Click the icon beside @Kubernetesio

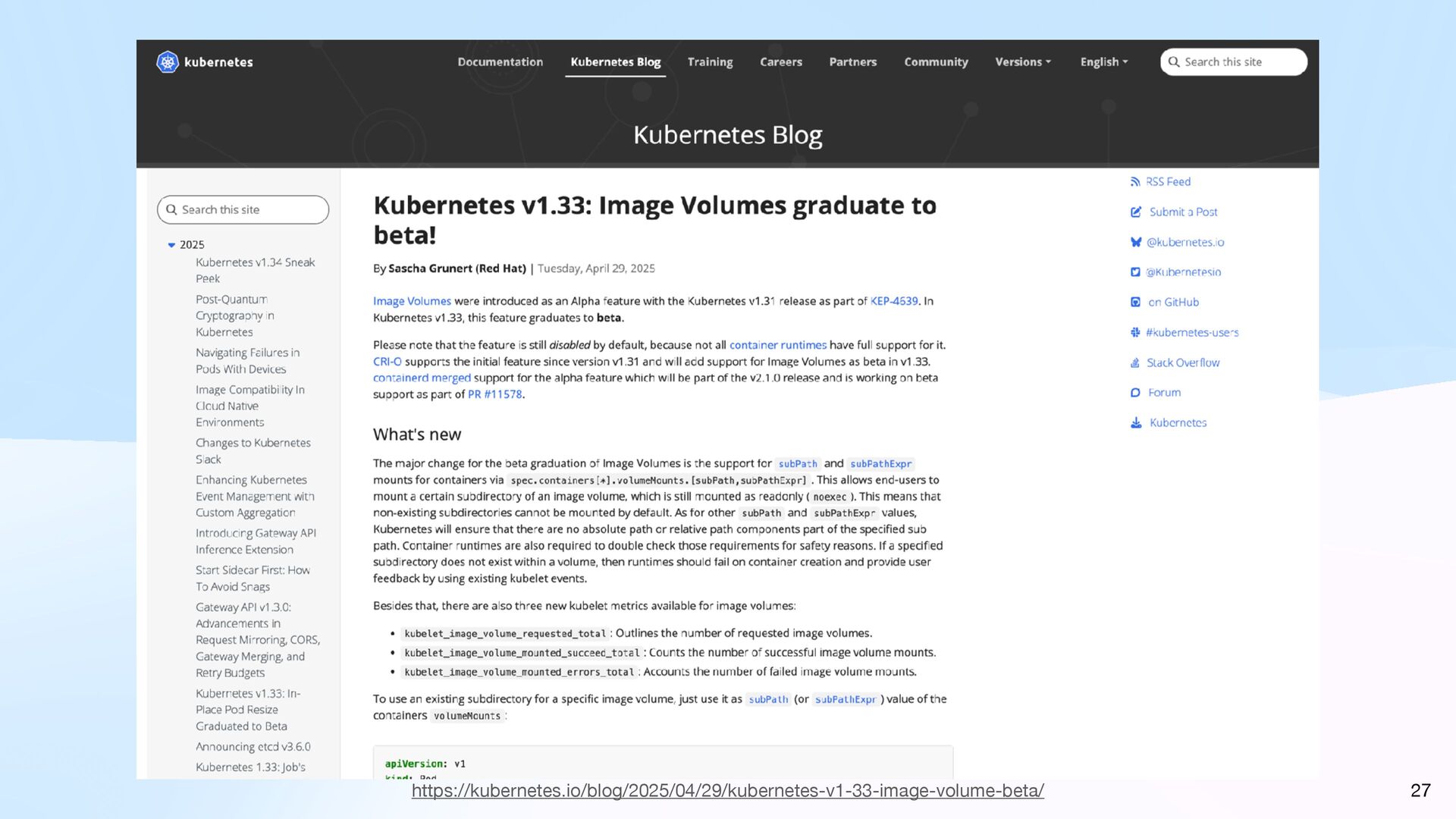pos(1135,272)
